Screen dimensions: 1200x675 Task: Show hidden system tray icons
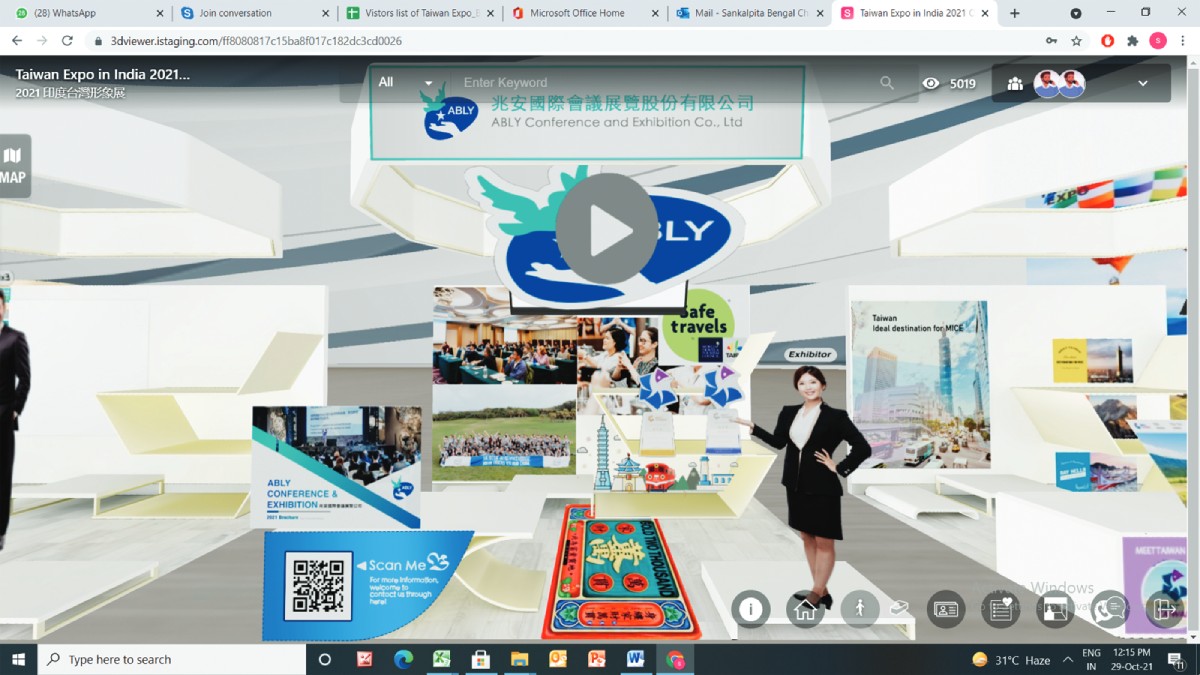click(x=1068, y=659)
